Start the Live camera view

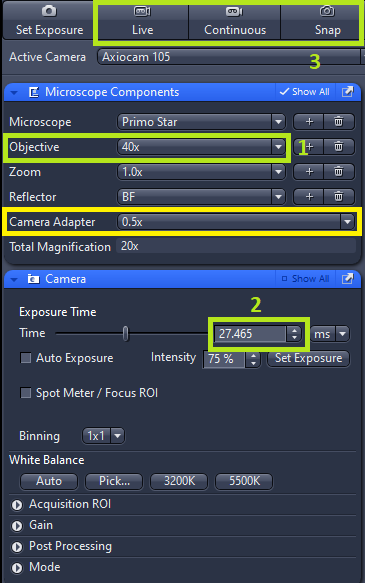(143, 21)
